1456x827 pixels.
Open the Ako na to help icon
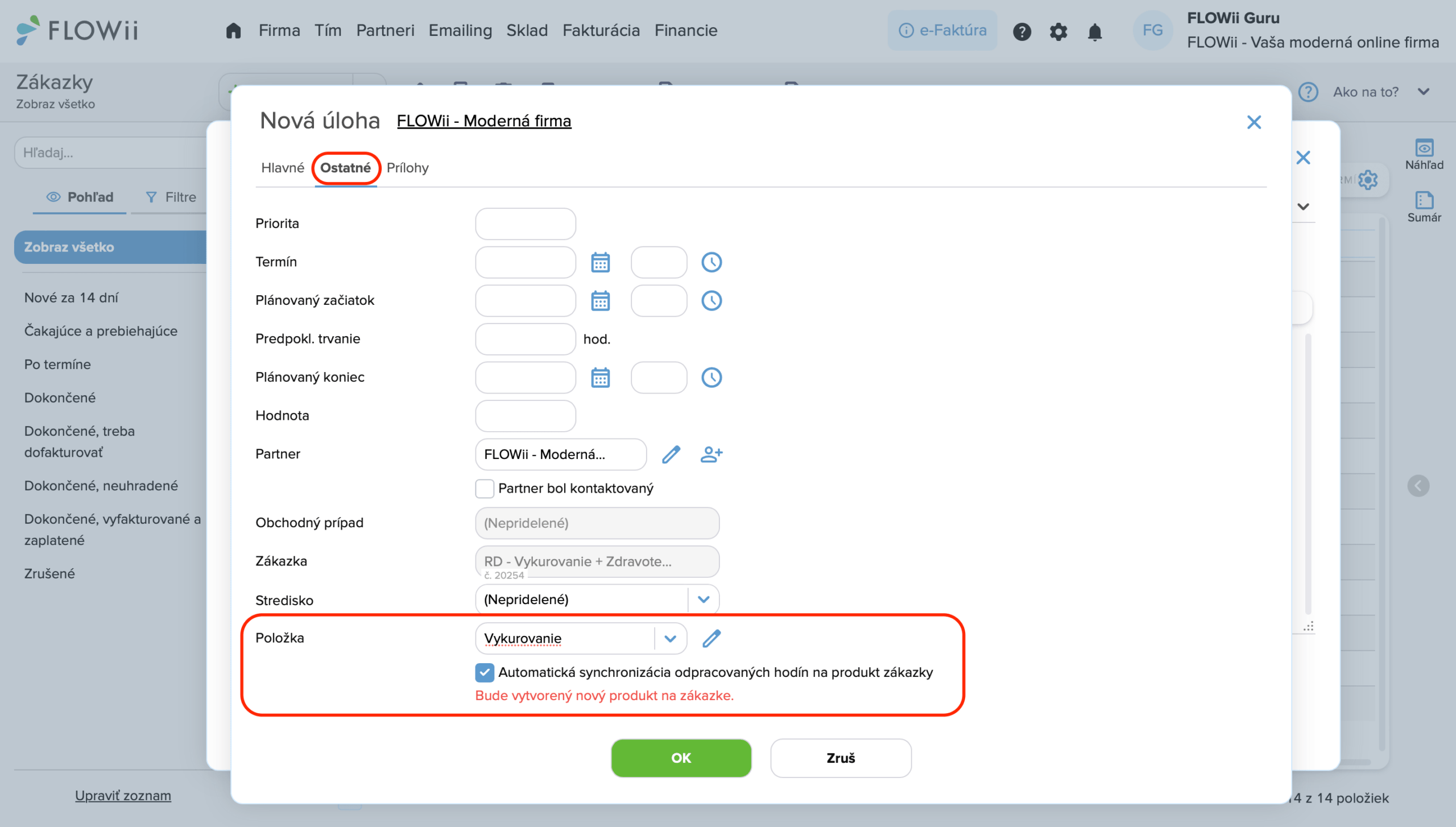[1308, 92]
